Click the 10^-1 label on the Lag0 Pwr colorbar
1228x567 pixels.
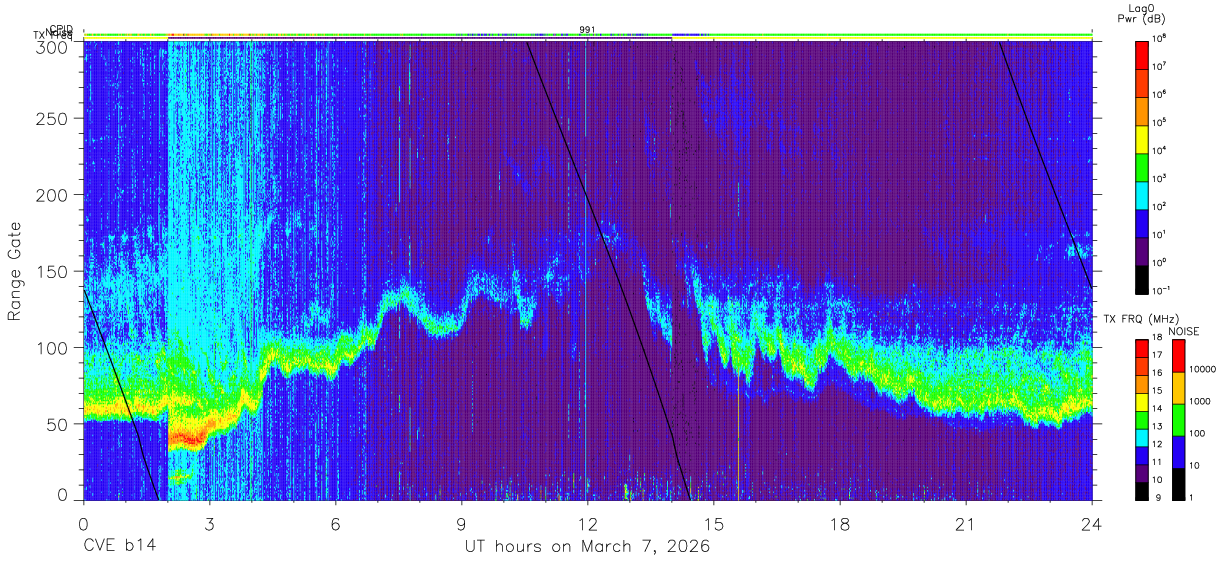point(1160,291)
